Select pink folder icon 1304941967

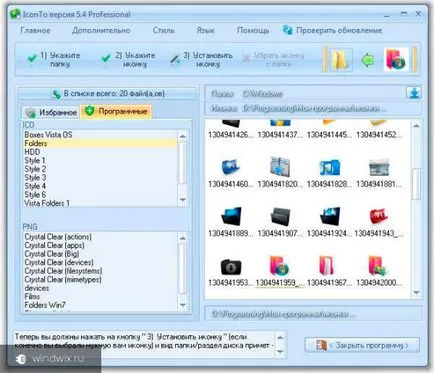(329, 271)
